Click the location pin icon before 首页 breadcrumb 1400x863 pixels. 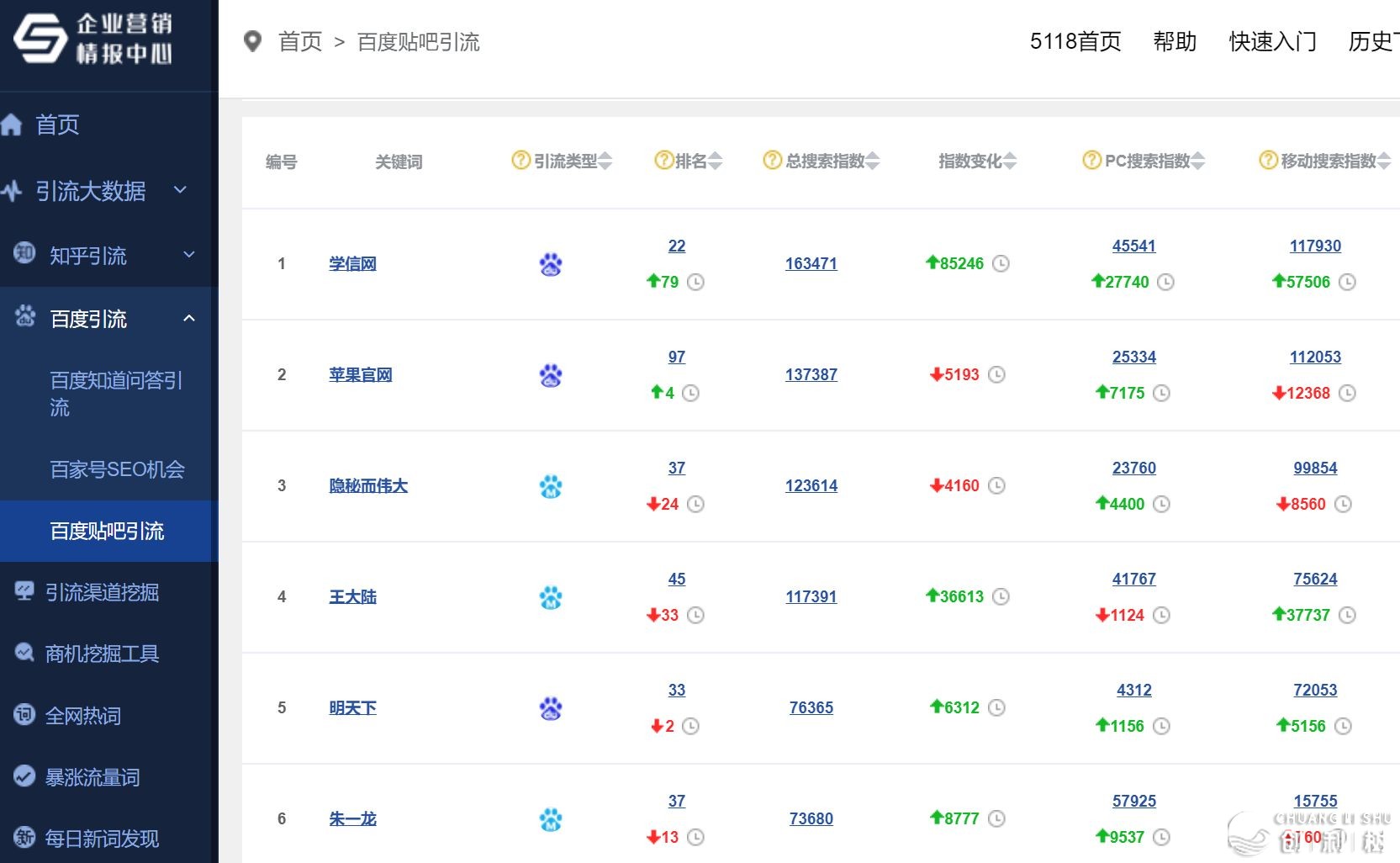(x=252, y=41)
